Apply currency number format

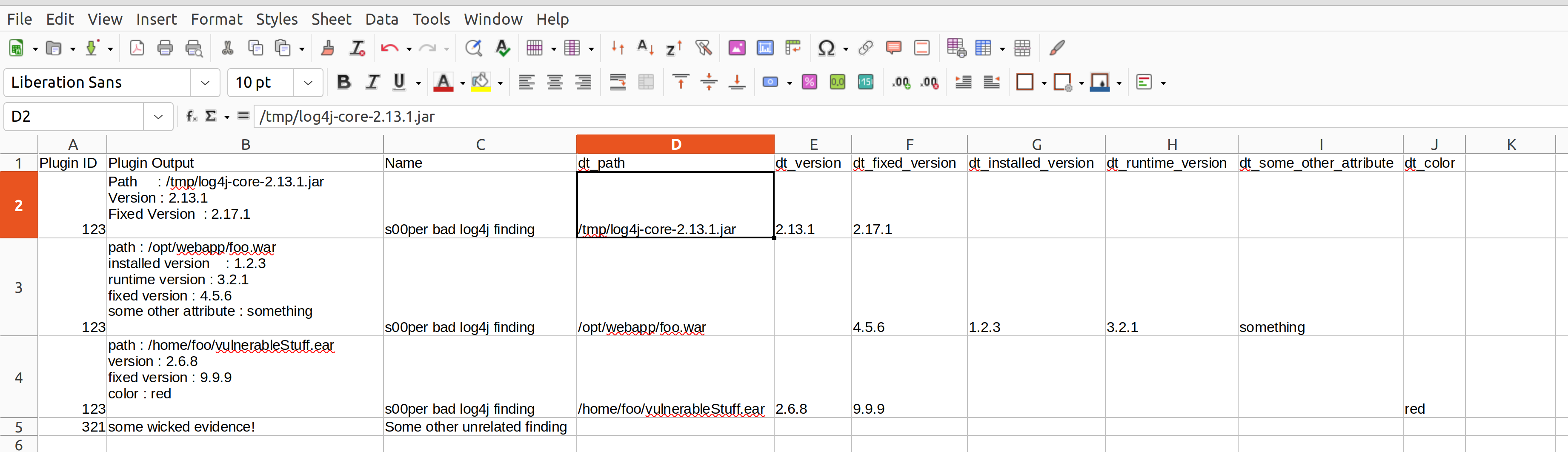772,82
